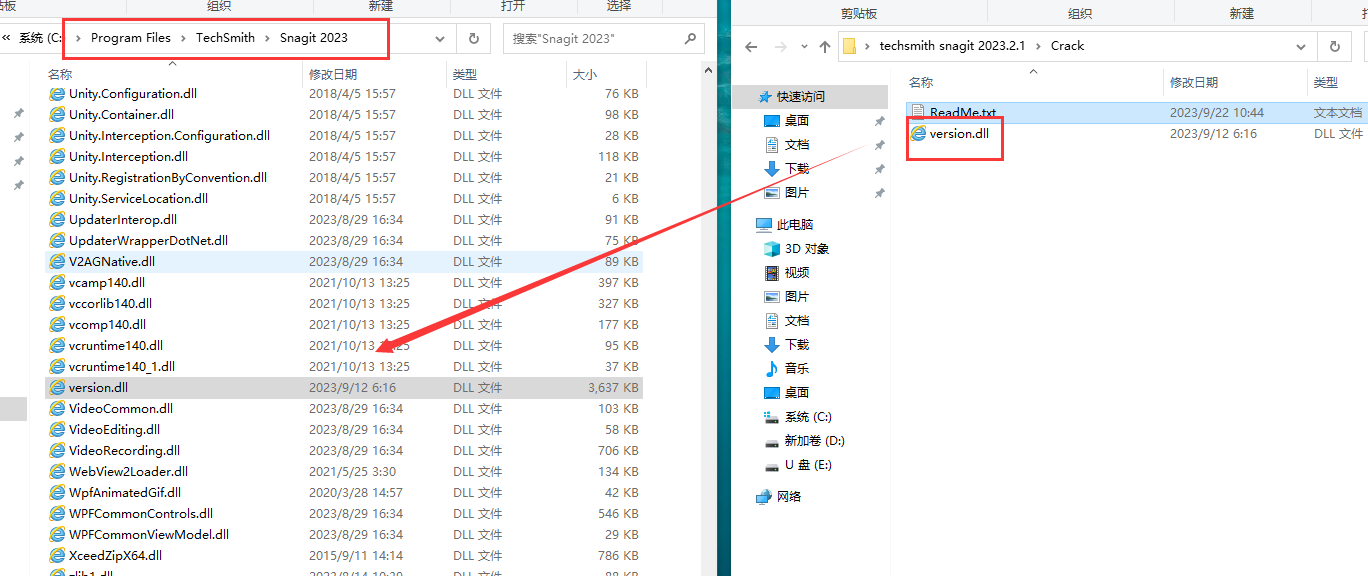Image resolution: width=1368 pixels, height=576 pixels.
Task: Select version.dll in the Crack folder
Action: point(958,133)
